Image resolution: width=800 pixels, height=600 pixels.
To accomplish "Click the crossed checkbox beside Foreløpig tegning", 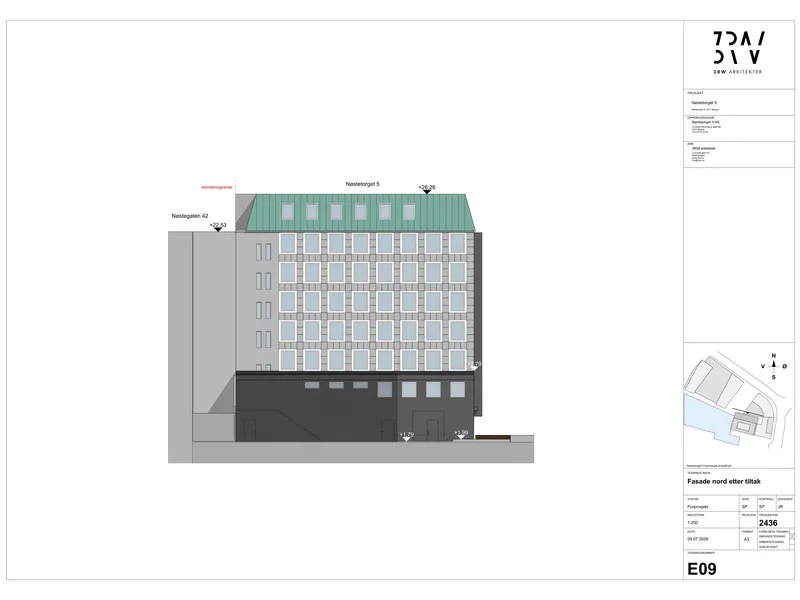I will point(792,536).
